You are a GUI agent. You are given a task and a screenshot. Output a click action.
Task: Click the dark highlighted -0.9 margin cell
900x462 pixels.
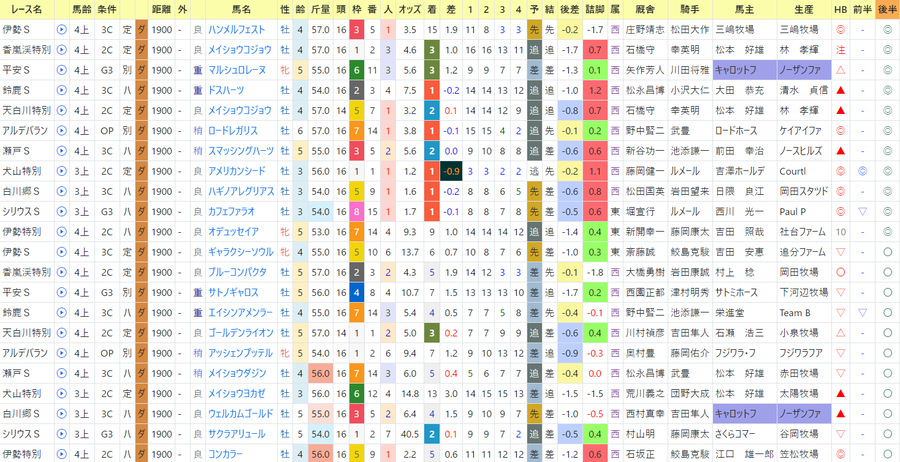(451, 171)
